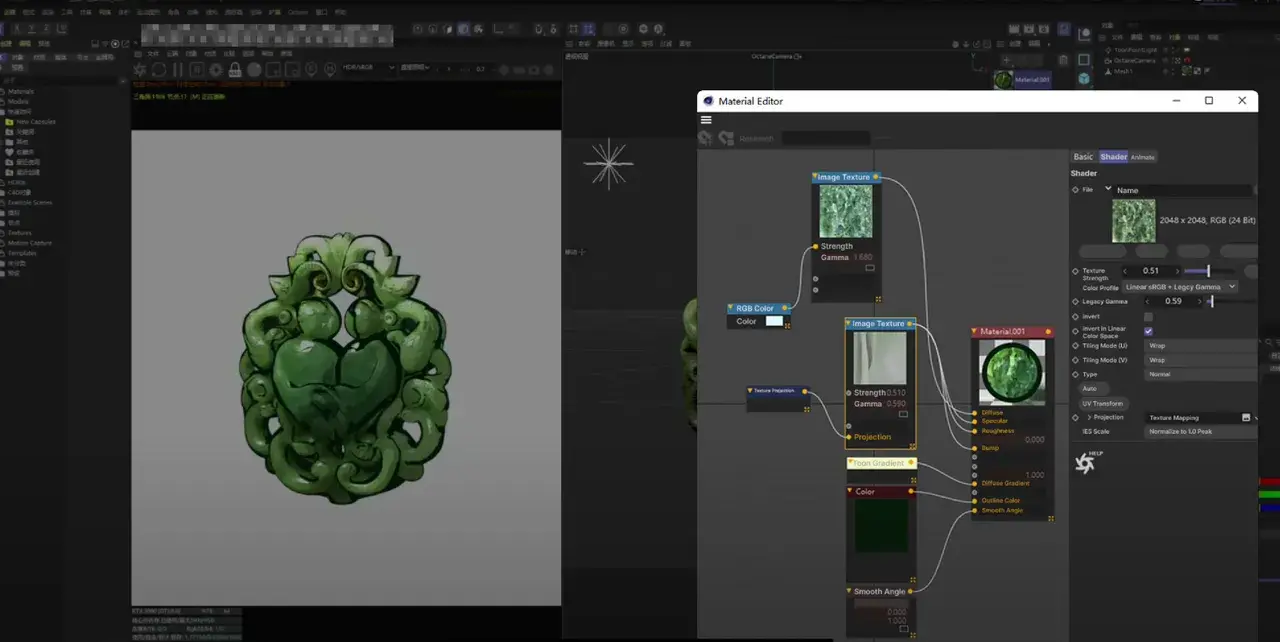Enable the Invert checkbox in Shader settings
Screen dimensions: 1280x642
click(1148, 317)
